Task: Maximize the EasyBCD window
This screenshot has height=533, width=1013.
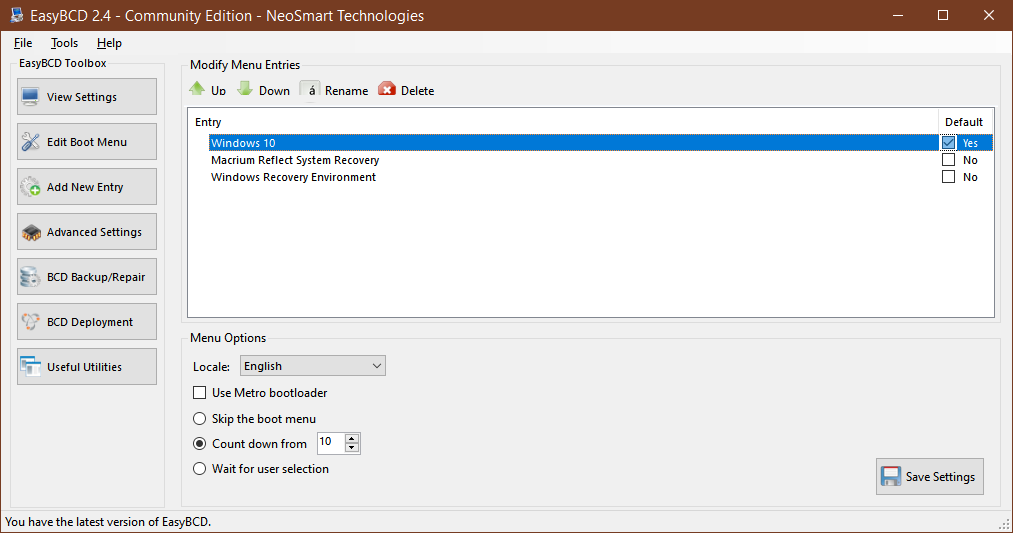Action: coord(943,16)
